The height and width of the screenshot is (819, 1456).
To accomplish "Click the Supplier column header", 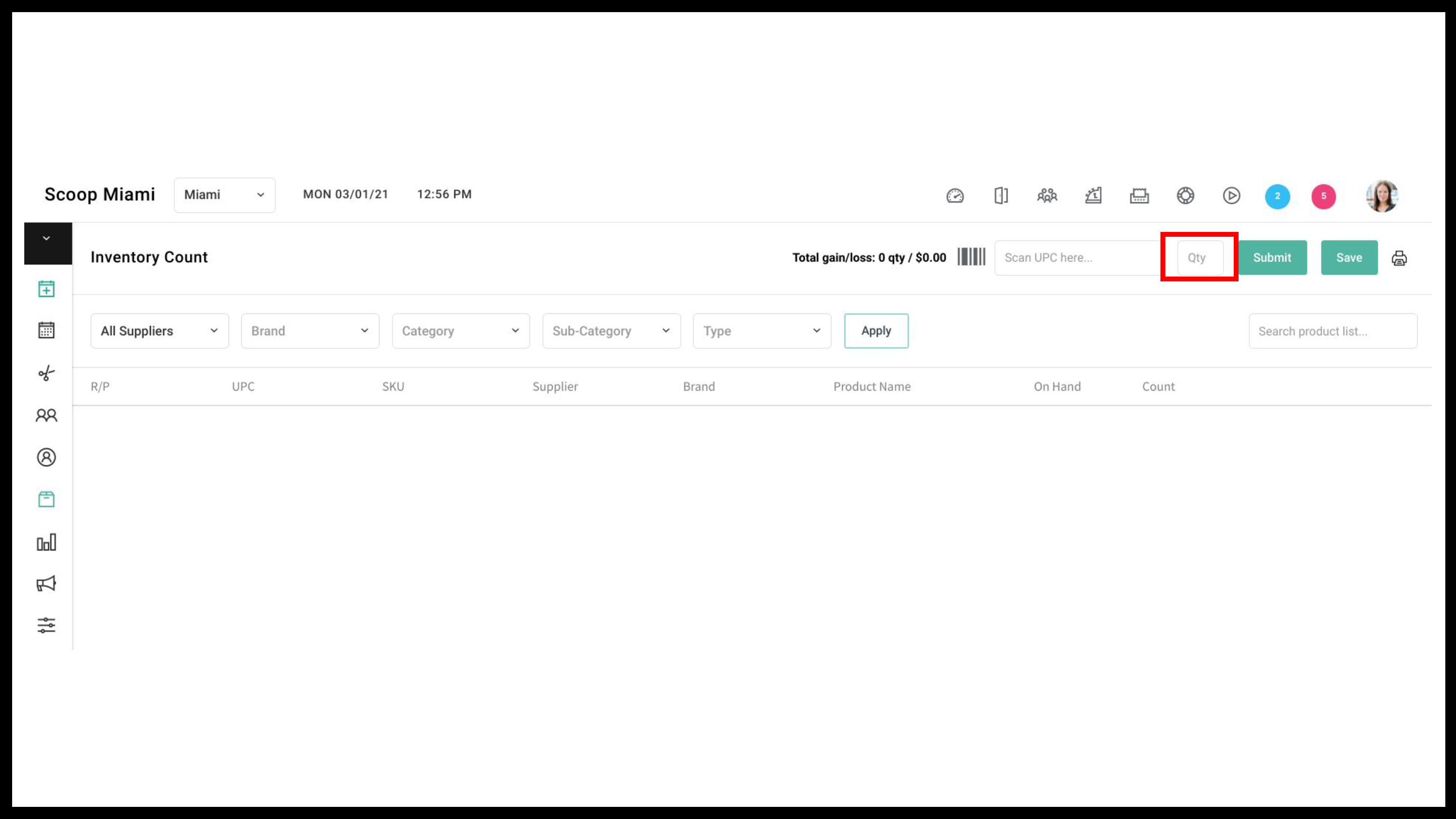I will tap(555, 387).
